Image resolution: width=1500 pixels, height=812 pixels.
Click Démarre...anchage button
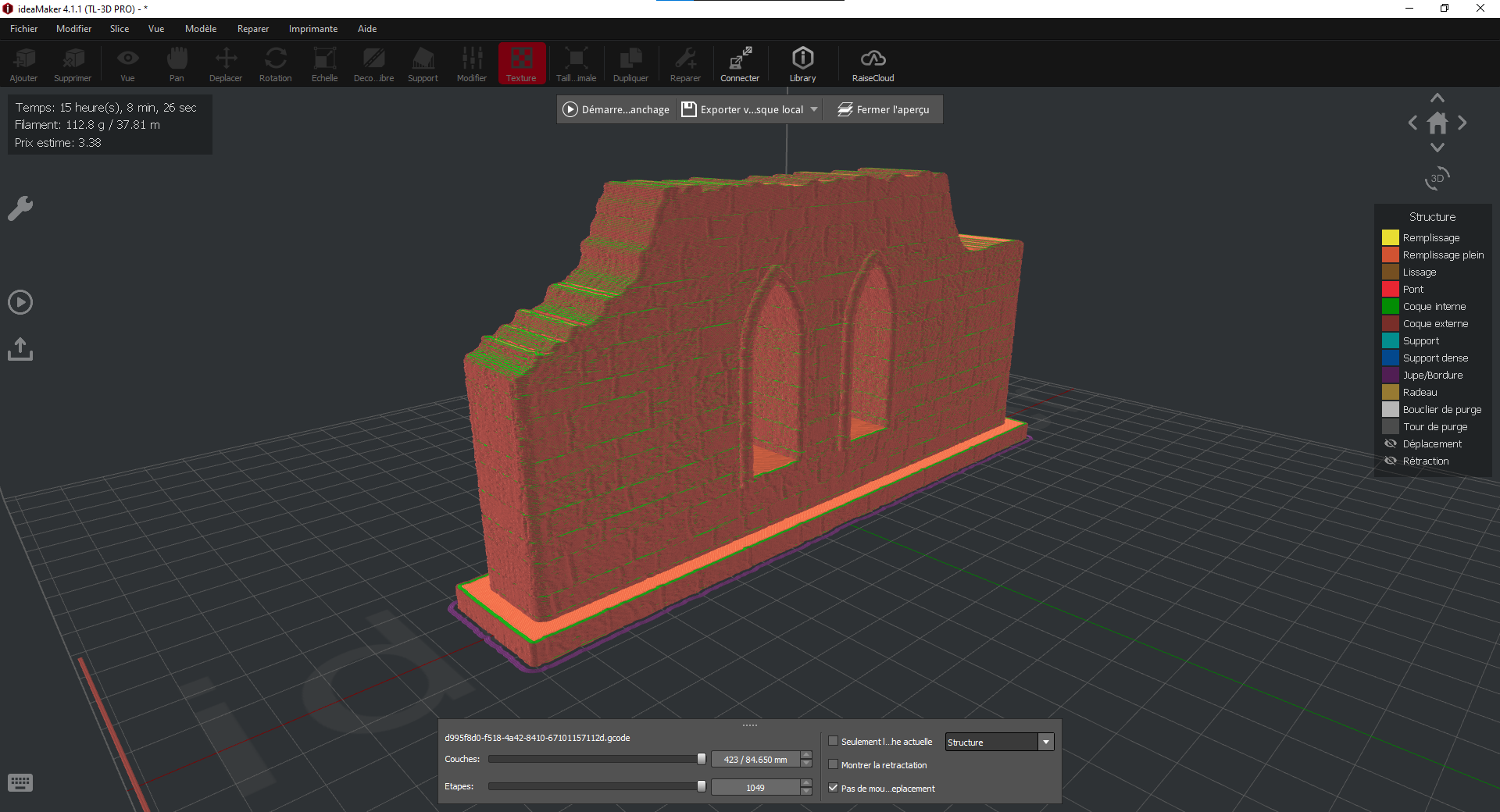coord(616,109)
